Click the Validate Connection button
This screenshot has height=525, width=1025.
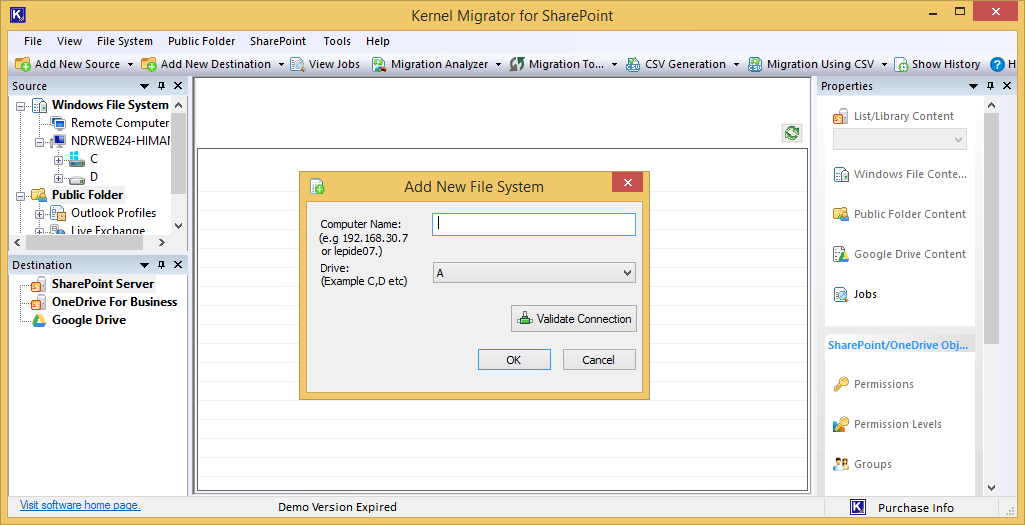click(x=574, y=319)
